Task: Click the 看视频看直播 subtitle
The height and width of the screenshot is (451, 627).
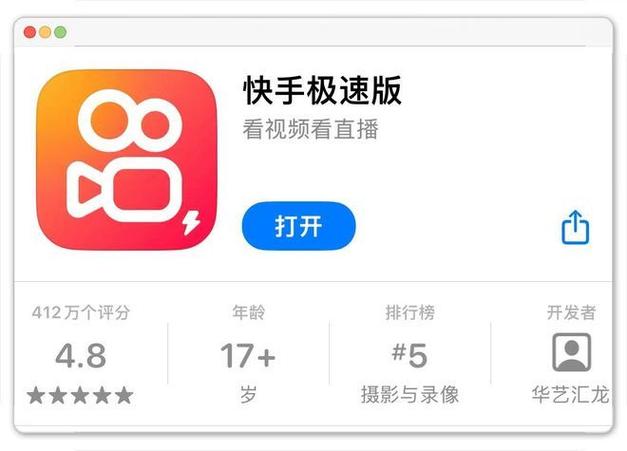Action: pos(311,129)
